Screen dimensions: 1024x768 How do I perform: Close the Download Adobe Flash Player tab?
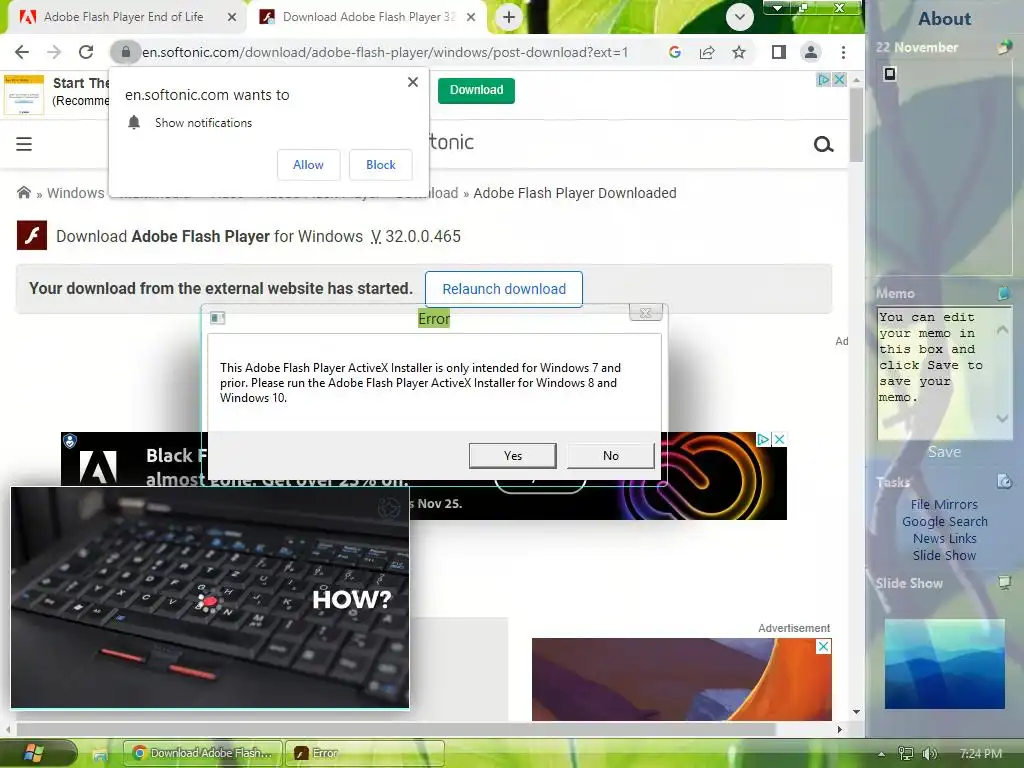point(471,17)
